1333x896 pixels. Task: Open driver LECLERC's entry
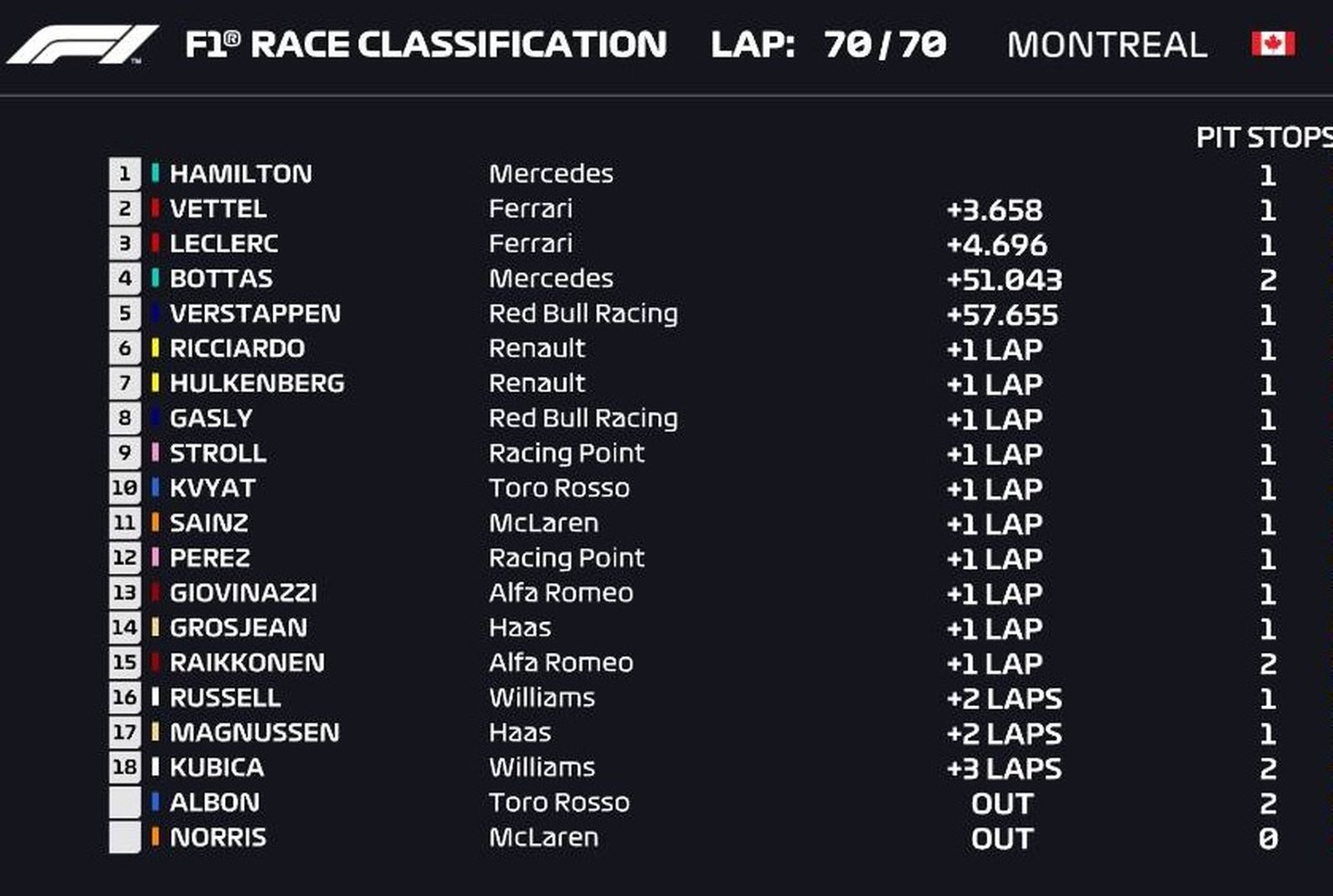pos(224,244)
